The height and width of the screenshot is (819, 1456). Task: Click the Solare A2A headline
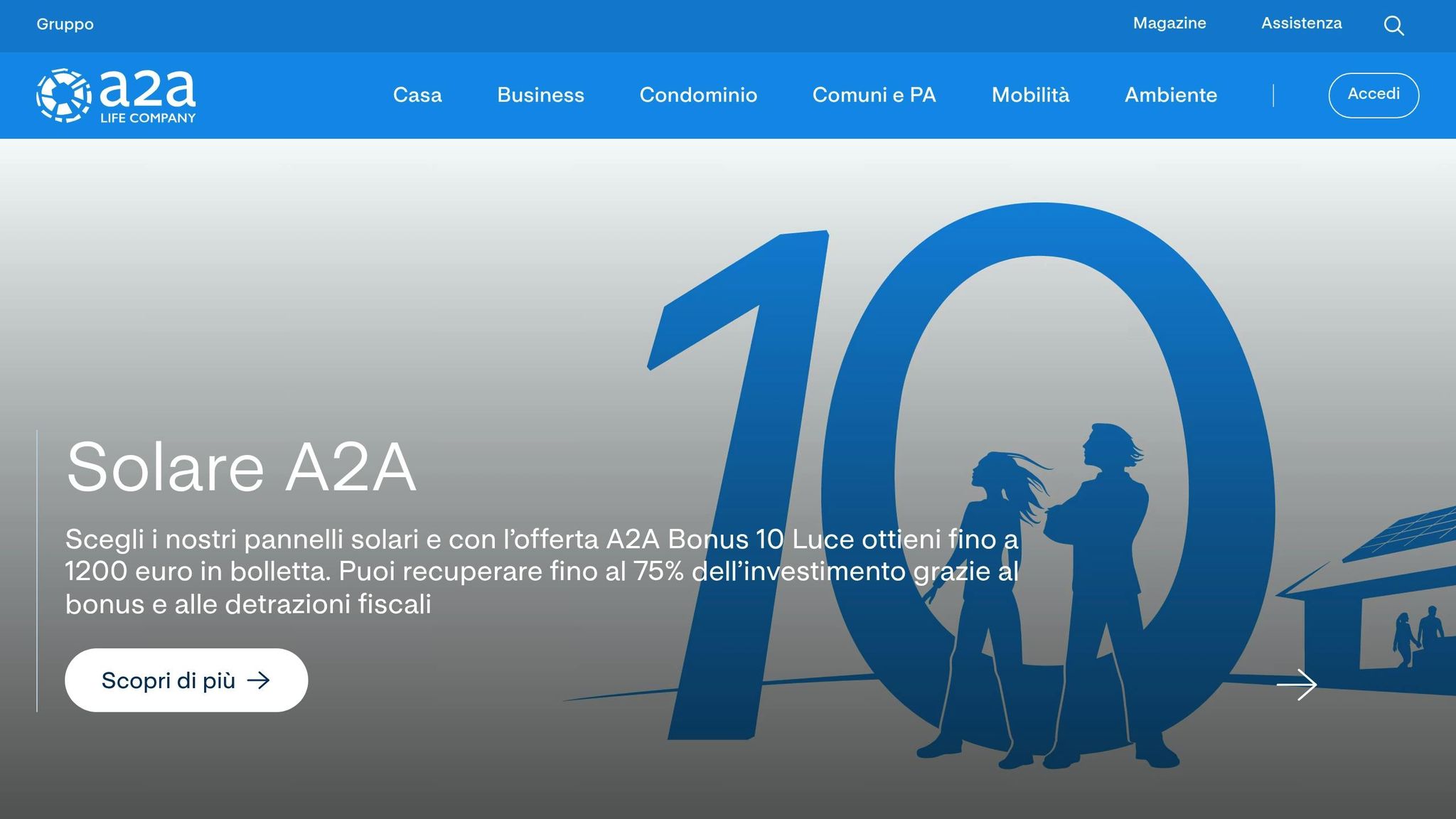[241, 466]
